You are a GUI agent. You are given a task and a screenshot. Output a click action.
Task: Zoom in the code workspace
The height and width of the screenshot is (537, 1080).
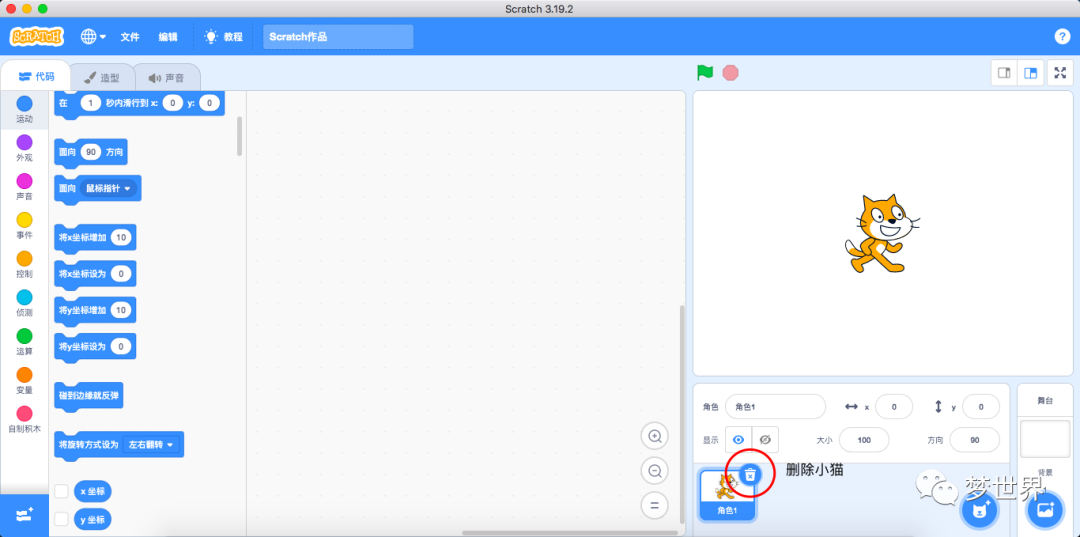point(654,436)
